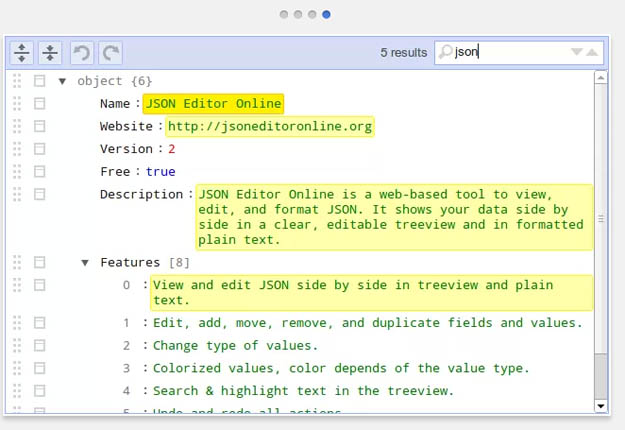Grab drag handle of Website row

click(x=17, y=126)
